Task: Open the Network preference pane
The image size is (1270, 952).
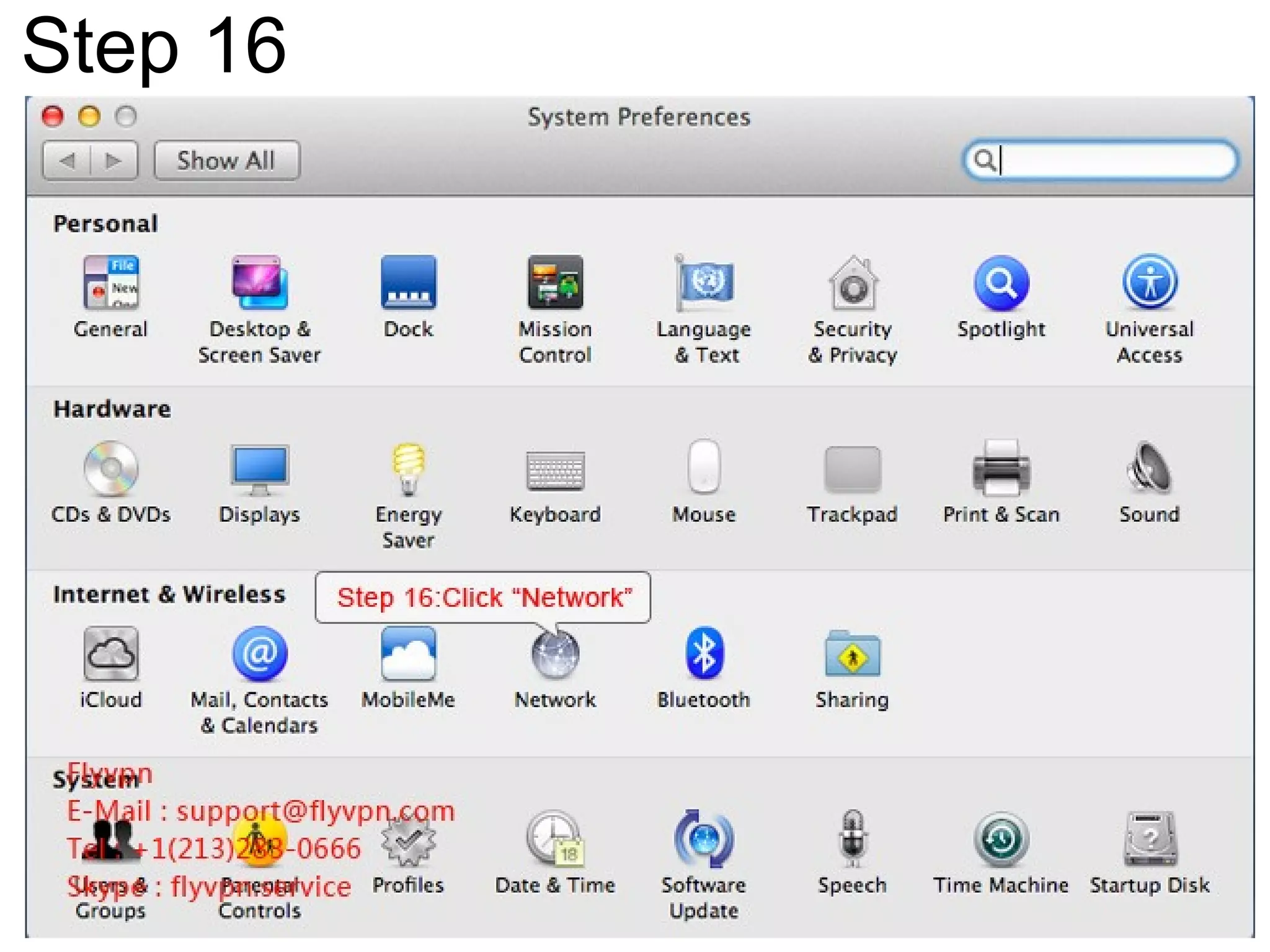Action: click(555, 656)
